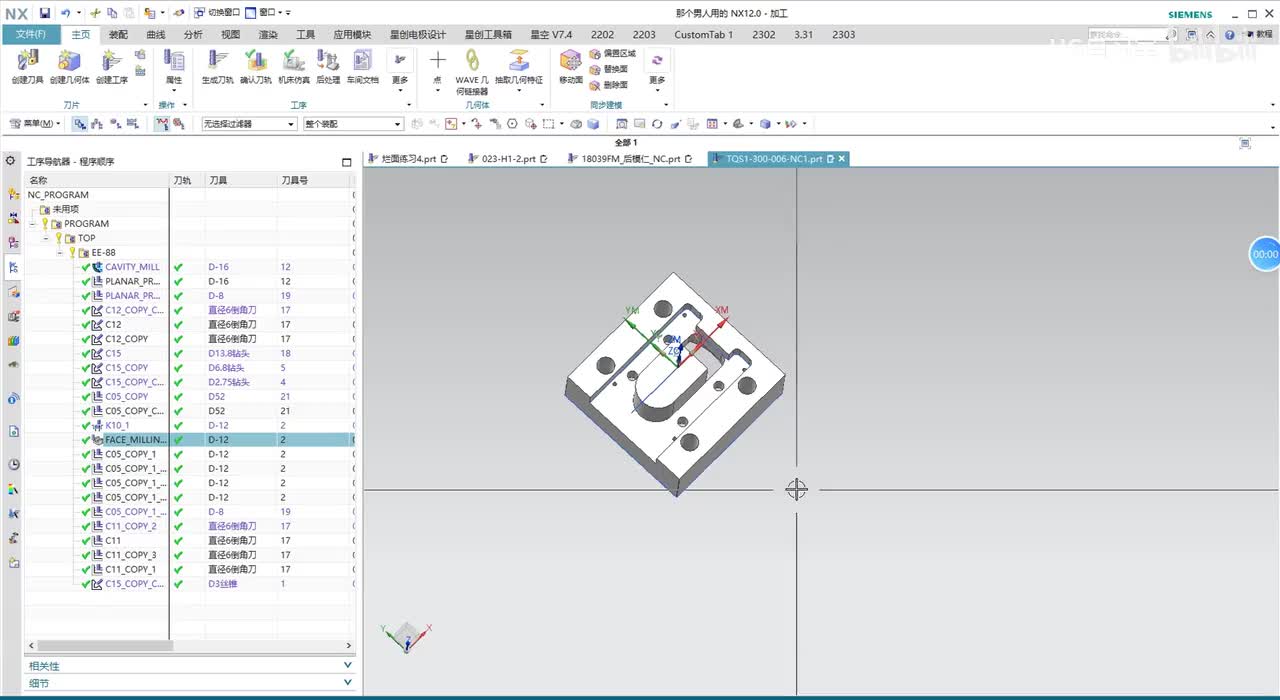
Task: Select Offset Region (偏置区域) command
Action: coord(612,53)
